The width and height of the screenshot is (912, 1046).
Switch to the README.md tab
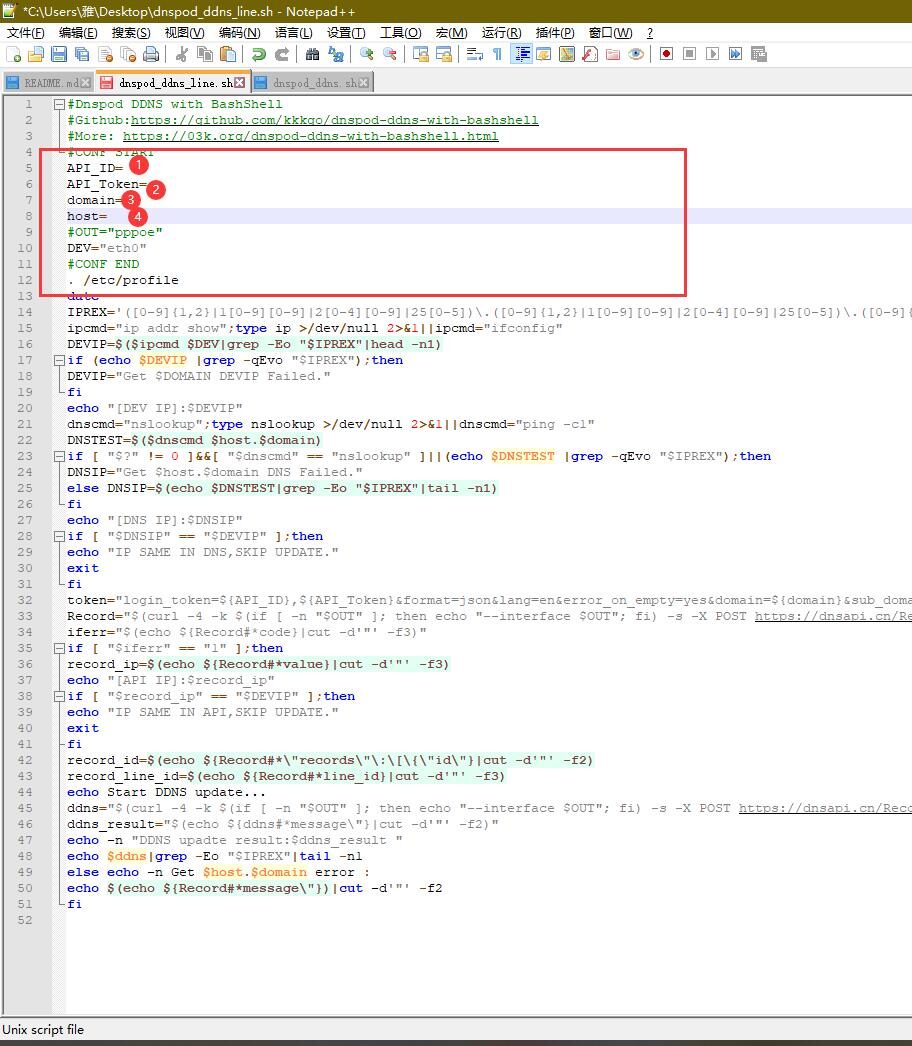tap(42, 83)
